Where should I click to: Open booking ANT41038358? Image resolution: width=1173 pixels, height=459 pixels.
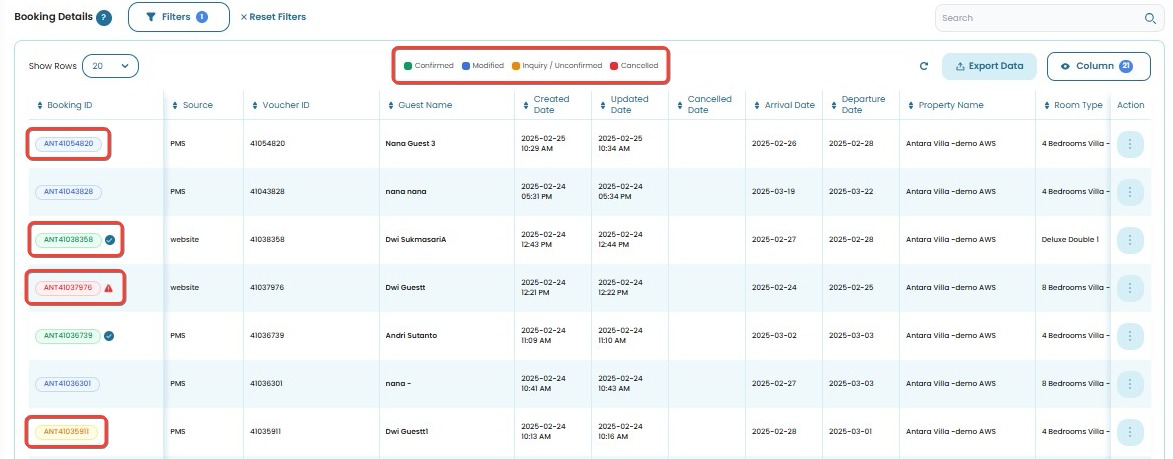[x=68, y=240]
